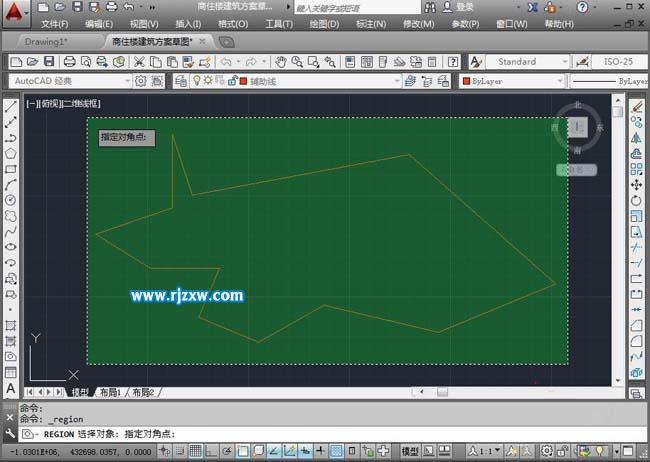
Task: Open Workspace Settings gear icon
Action: [141, 81]
